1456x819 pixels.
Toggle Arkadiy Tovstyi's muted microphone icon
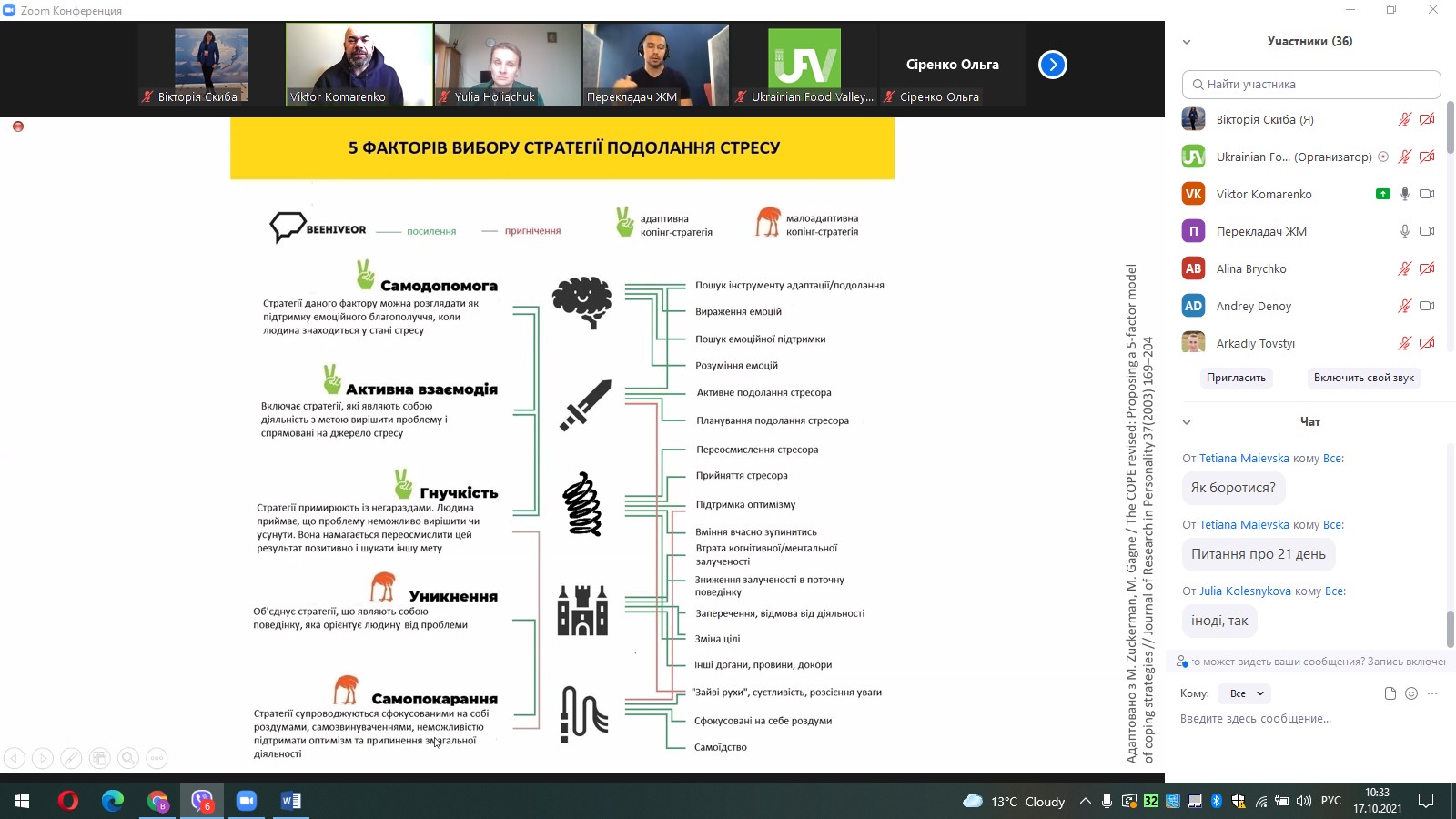click(1405, 343)
